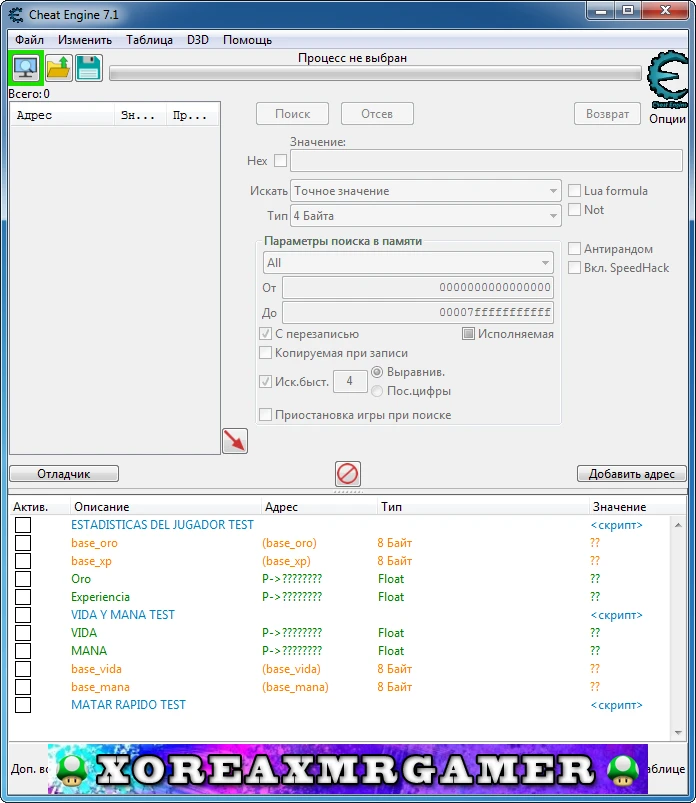Save the table with floppy disk icon
This screenshot has height=803, width=696.
coord(89,68)
